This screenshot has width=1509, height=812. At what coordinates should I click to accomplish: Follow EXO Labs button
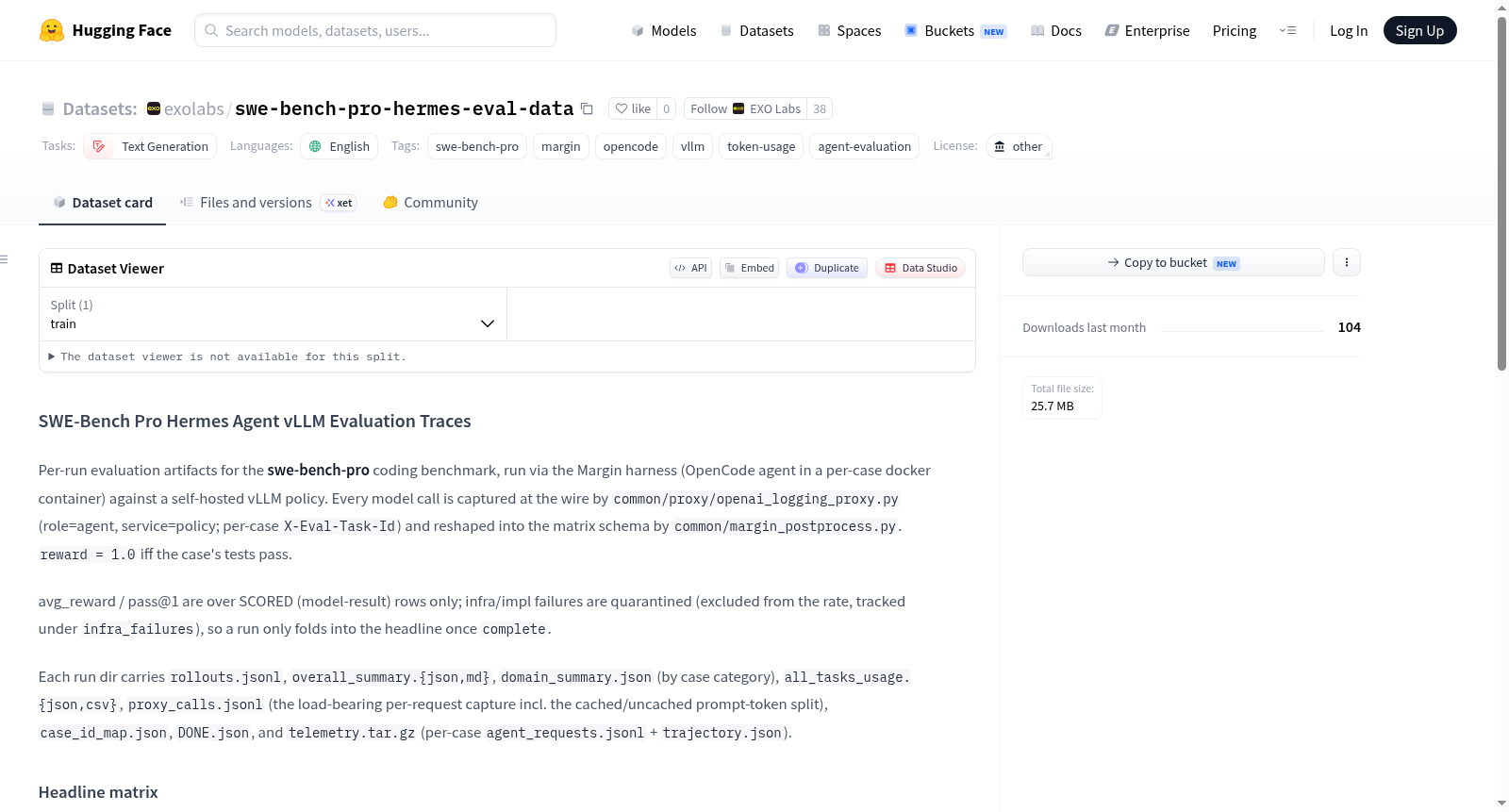[745, 108]
